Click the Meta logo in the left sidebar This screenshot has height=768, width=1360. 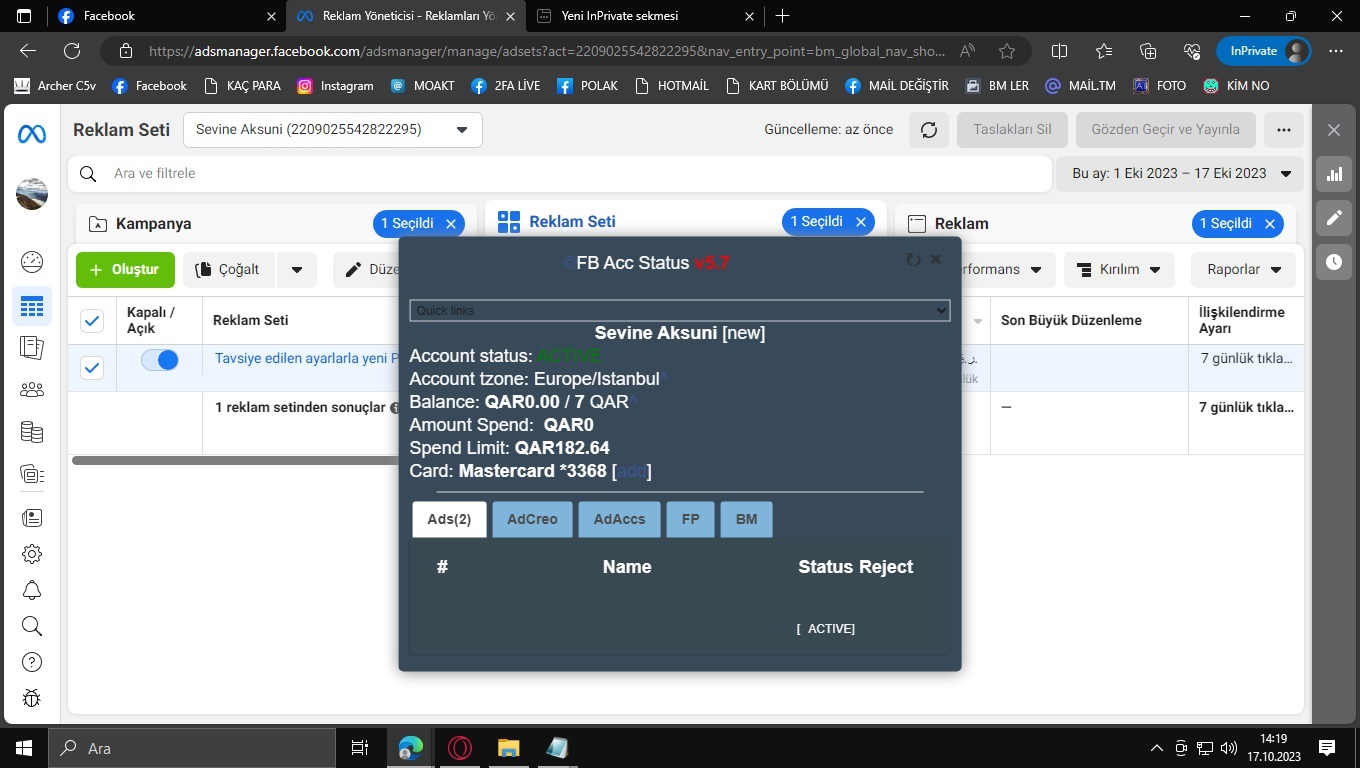(32, 134)
